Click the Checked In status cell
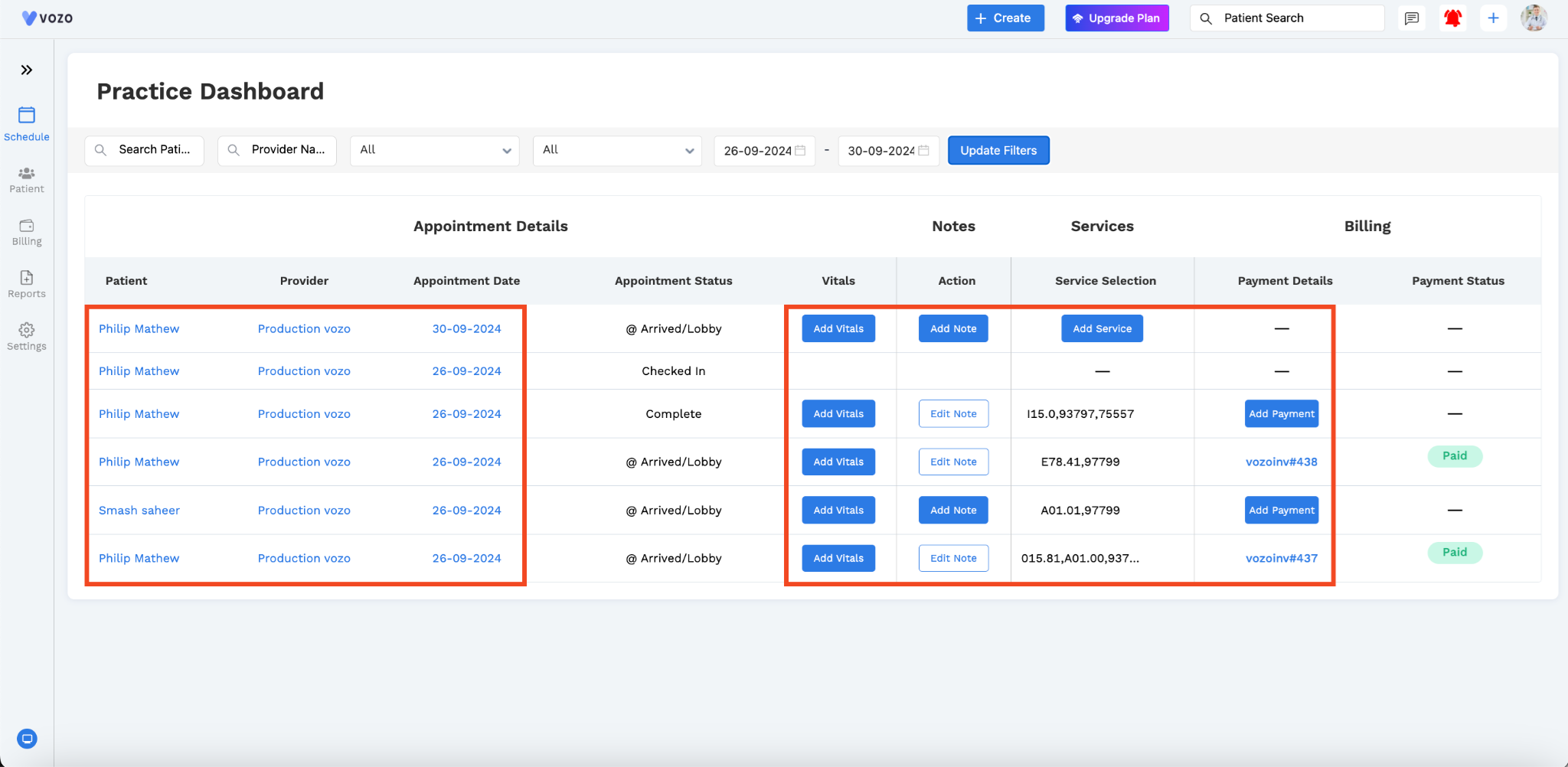This screenshot has width=1568, height=767. pos(673,370)
